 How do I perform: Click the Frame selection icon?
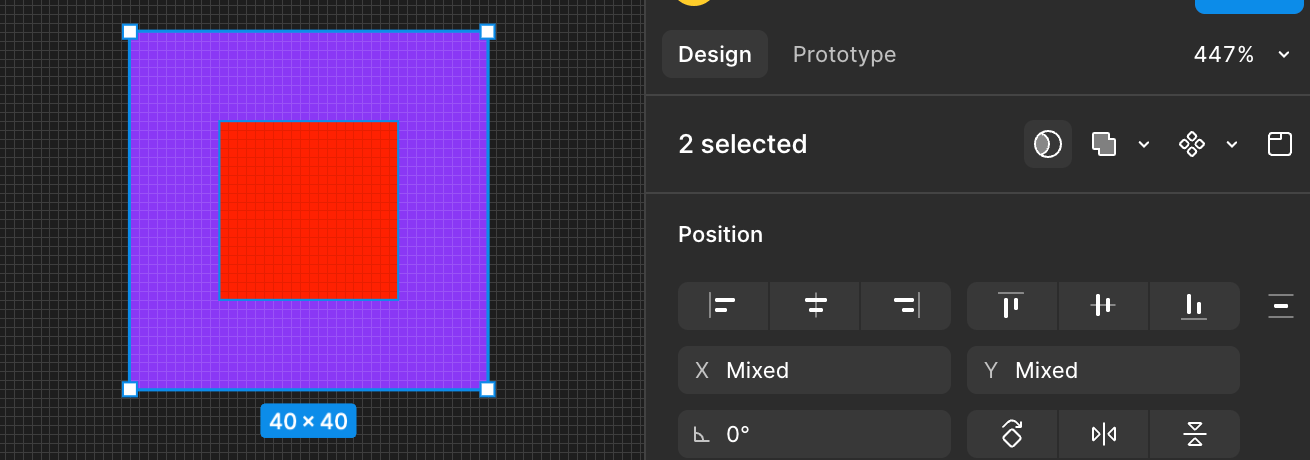pyautogui.click(x=1280, y=144)
